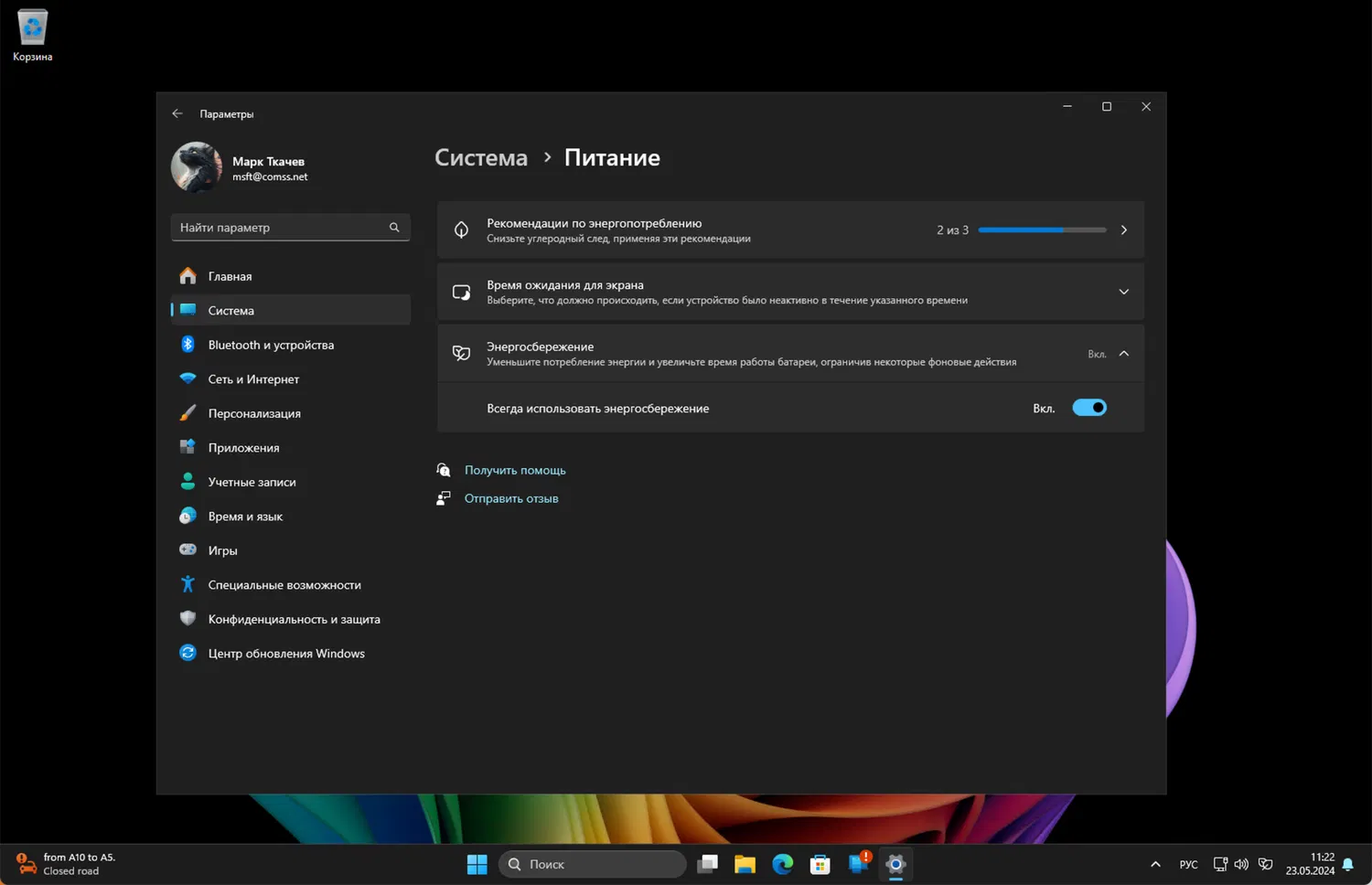Click the back arrow in Settings header
1372x885 pixels.
pos(177,113)
